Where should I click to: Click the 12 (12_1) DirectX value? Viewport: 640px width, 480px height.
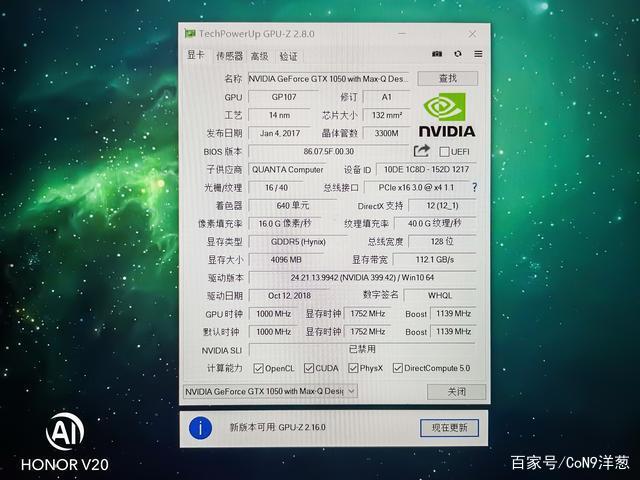tap(442, 206)
